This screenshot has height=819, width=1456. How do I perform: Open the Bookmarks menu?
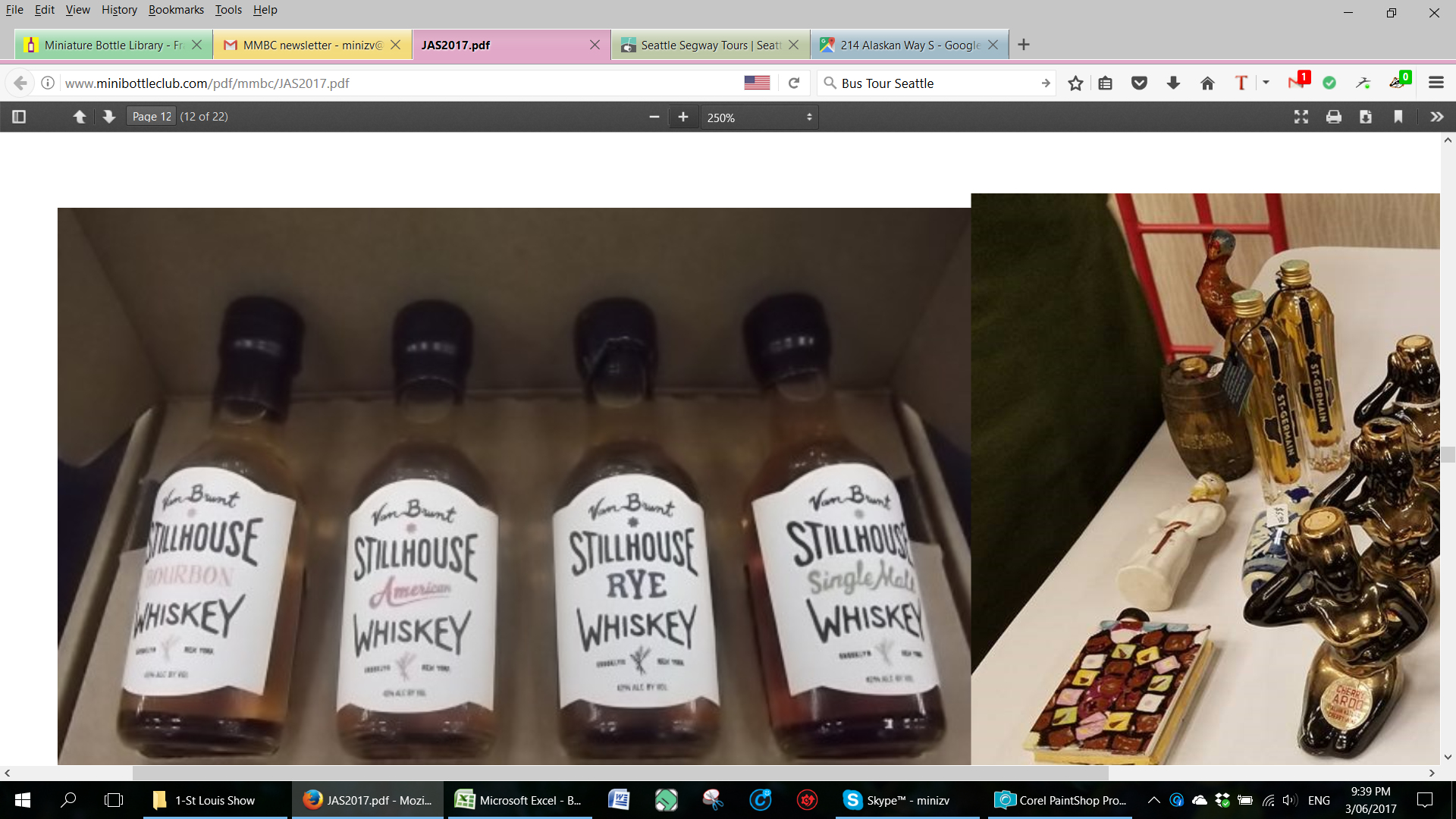[x=176, y=10]
